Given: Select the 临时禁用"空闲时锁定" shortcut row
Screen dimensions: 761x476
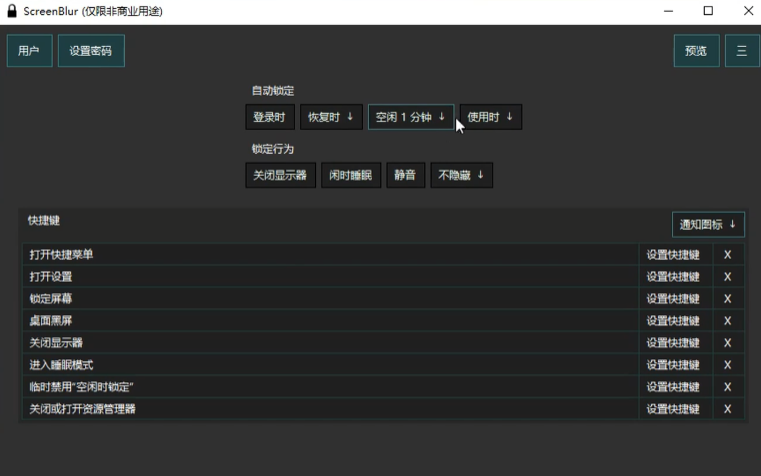Looking at the screenshot, I should click(330, 387).
